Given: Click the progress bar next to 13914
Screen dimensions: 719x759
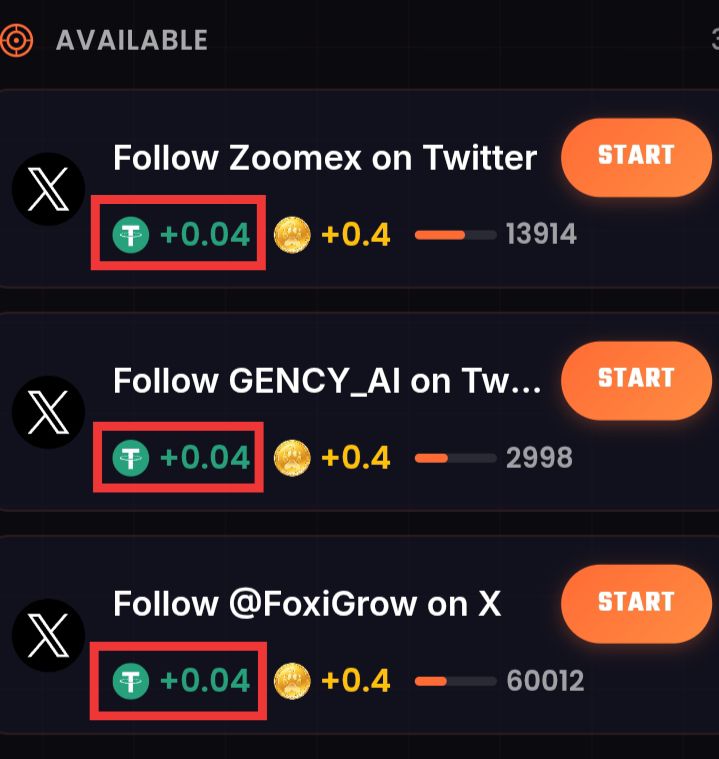Looking at the screenshot, I should [x=456, y=235].
